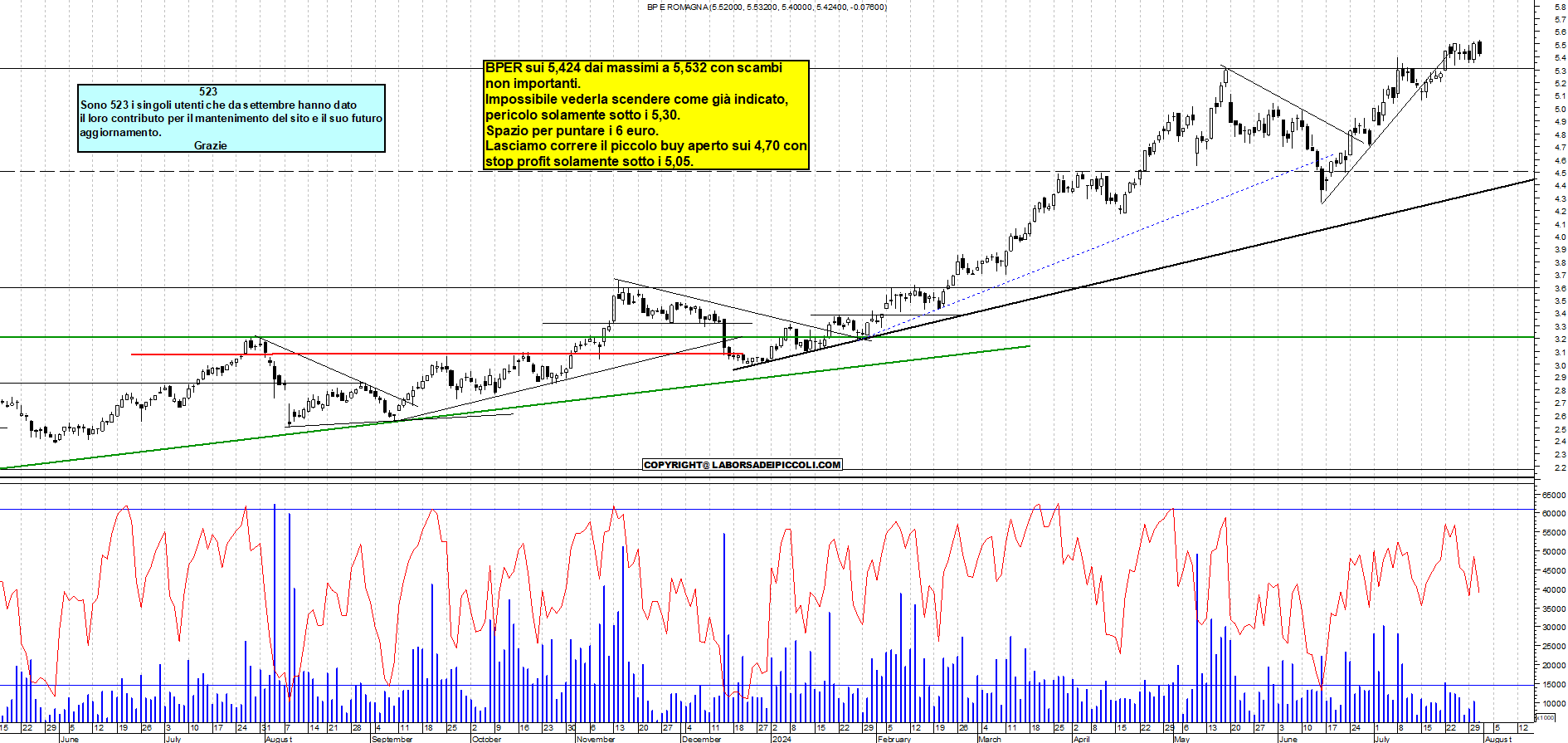Screen dimensions: 1568x743
Task: Click the 2.2 price axis label
Action: click(1561, 468)
